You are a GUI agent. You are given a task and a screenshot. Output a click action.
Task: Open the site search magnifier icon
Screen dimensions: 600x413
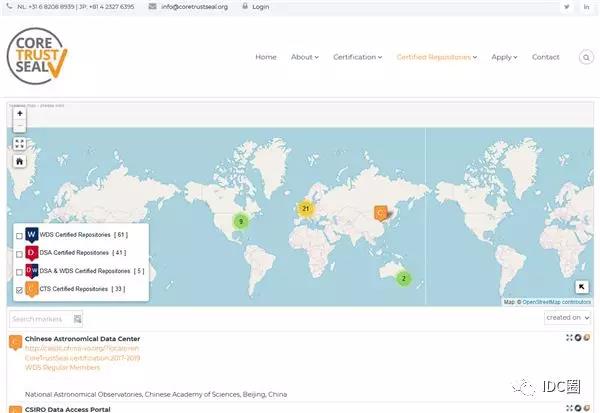click(x=586, y=57)
